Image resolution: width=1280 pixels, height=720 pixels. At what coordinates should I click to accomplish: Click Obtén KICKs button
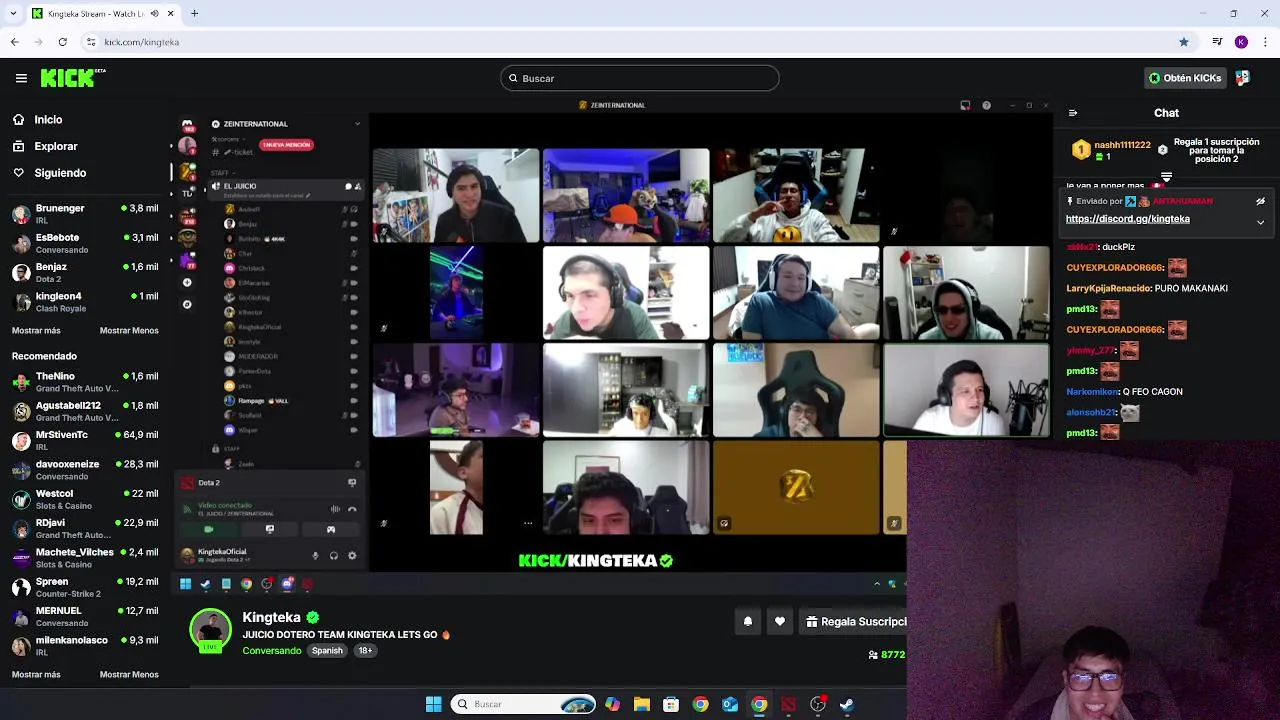pos(1185,78)
